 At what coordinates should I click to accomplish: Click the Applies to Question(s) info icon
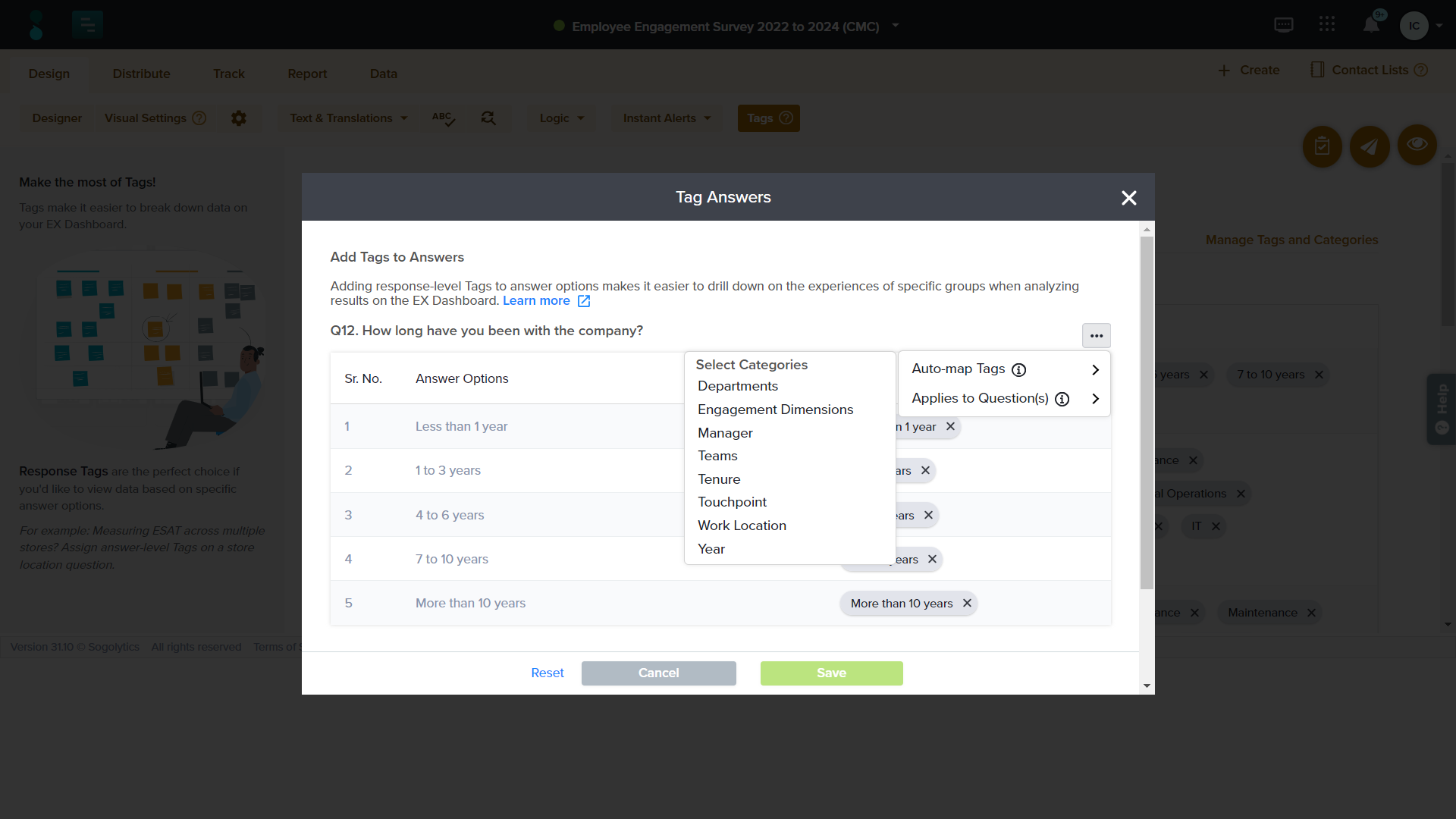pos(1062,400)
